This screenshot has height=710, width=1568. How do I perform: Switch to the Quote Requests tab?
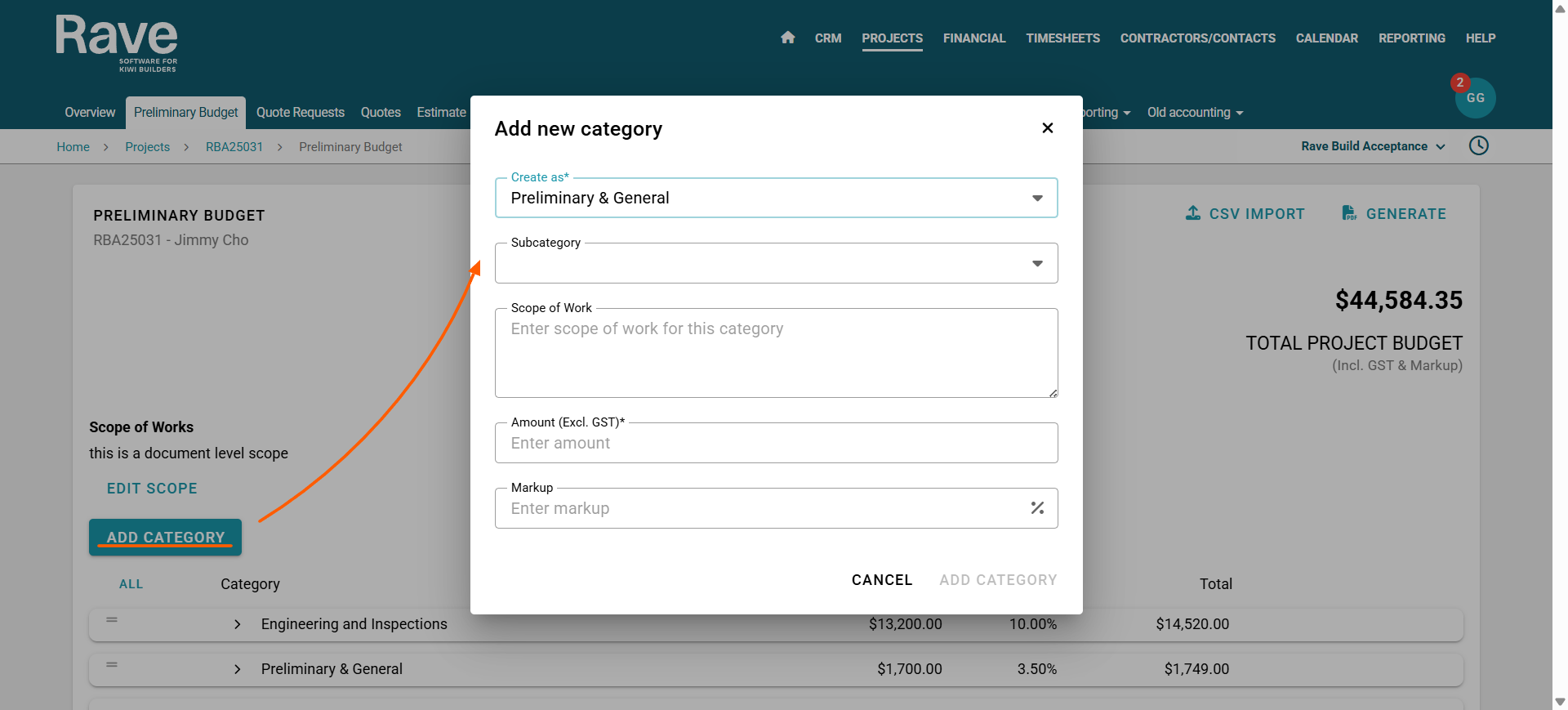(x=300, y=113)
